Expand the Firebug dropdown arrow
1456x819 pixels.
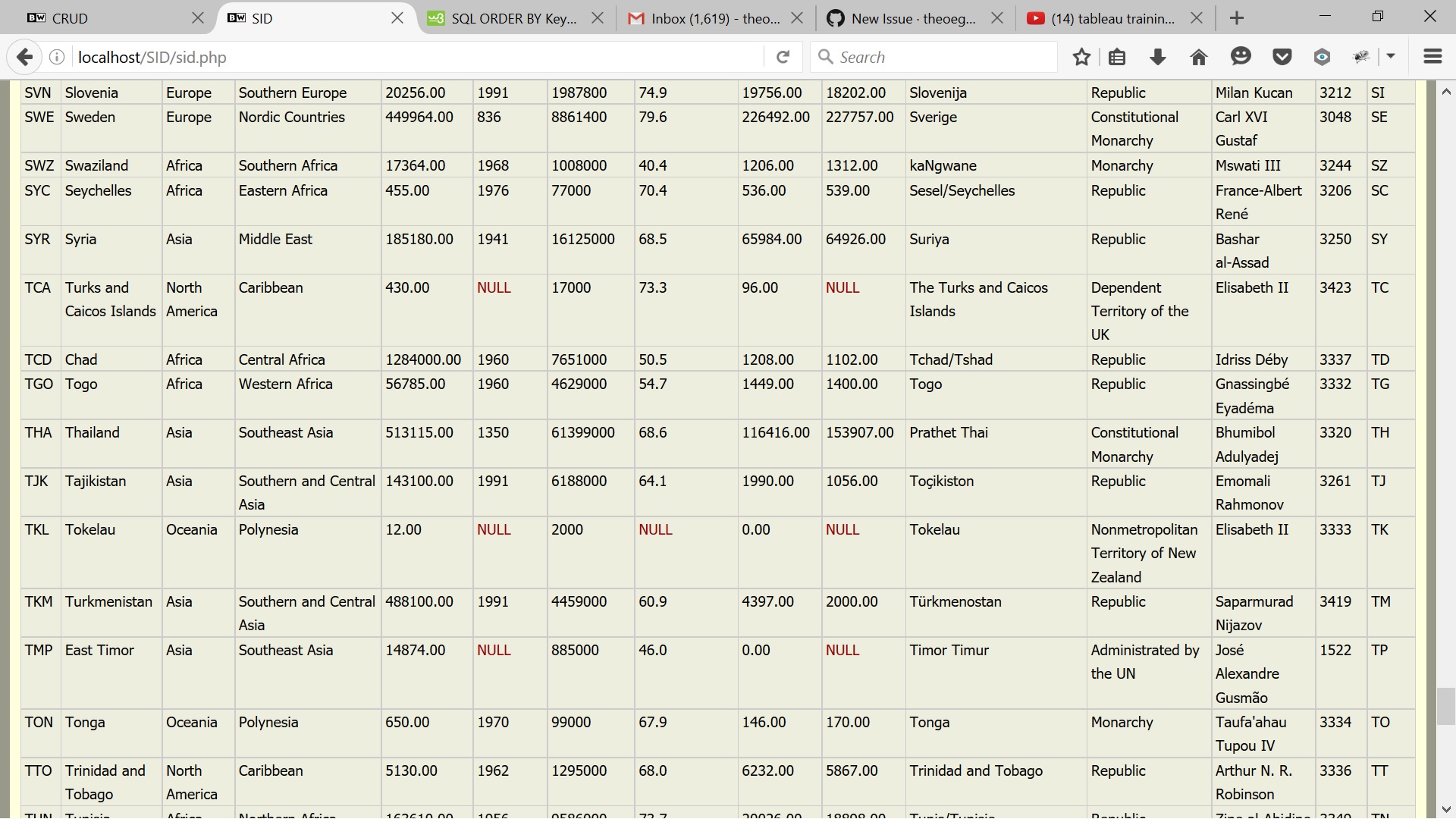[x=1391, y=57]
